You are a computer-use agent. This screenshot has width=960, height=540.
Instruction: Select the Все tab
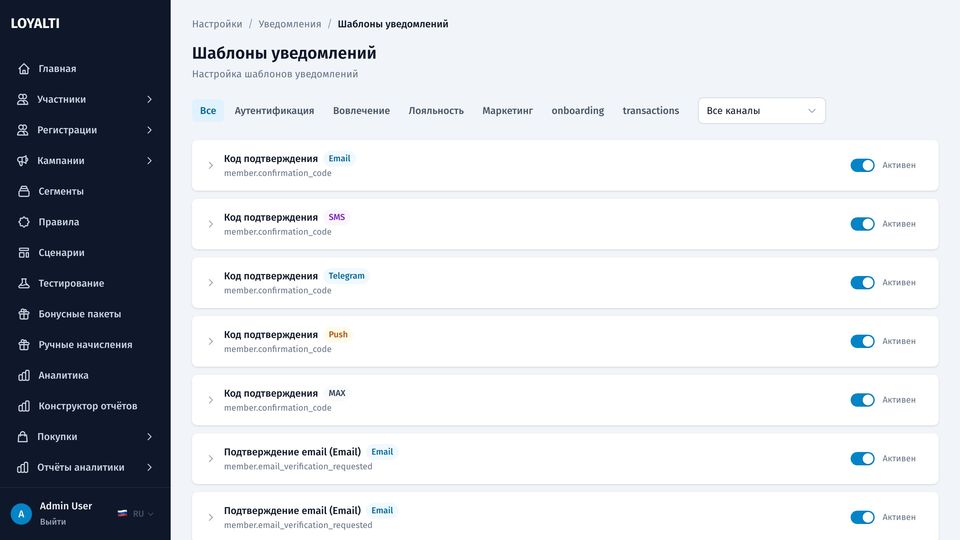coord(208,111)
